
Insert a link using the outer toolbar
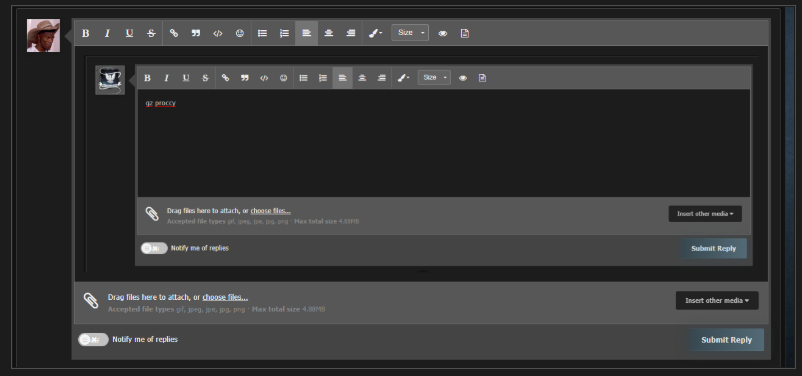(174, 33)
